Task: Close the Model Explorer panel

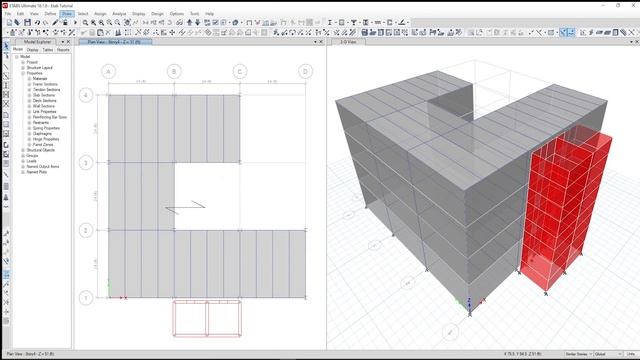Action: [x=68, y=42]
